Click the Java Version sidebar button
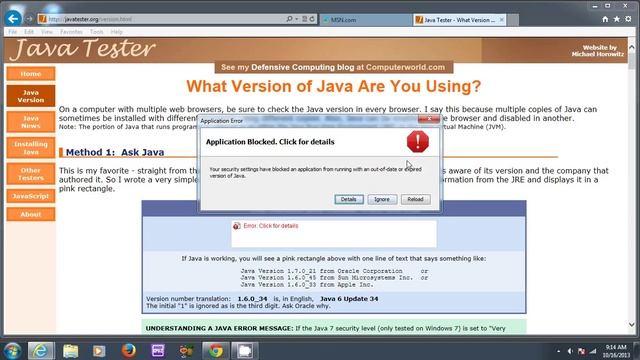640x360 pixels. [31, 96]
